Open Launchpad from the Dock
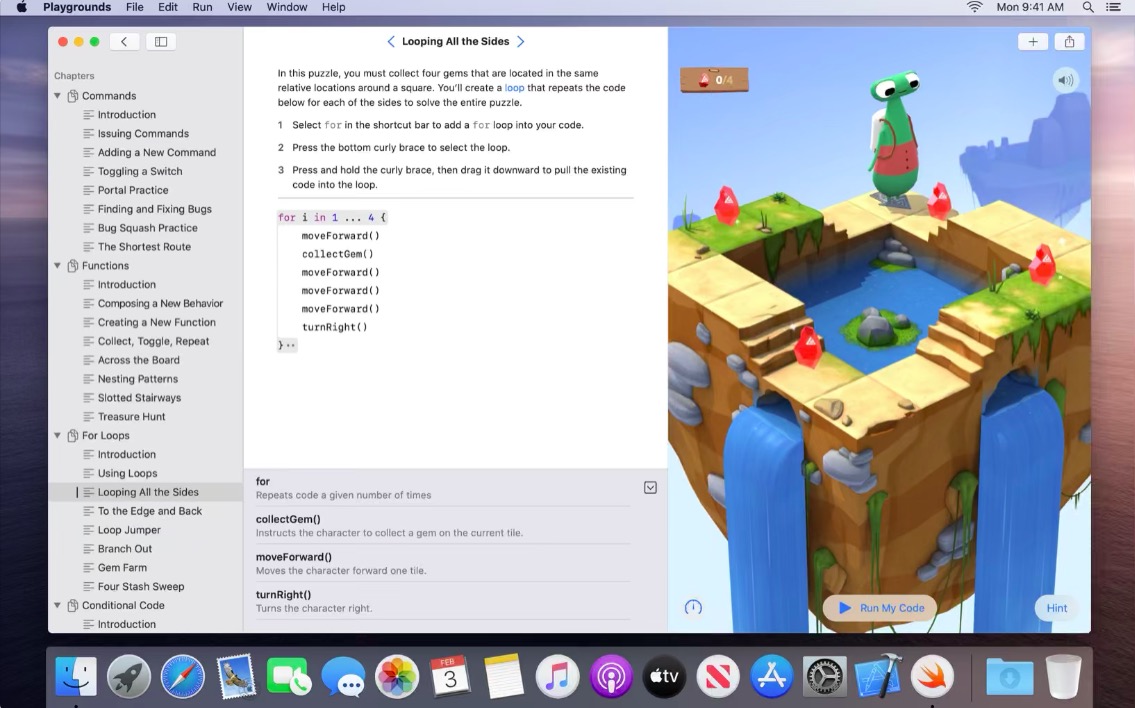Viewport: 1135px width, 708px height. point(129,676)
